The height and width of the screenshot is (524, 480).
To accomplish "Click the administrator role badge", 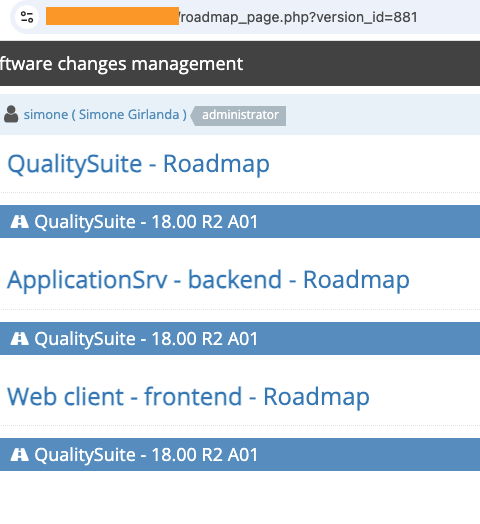I will point(238,116).
